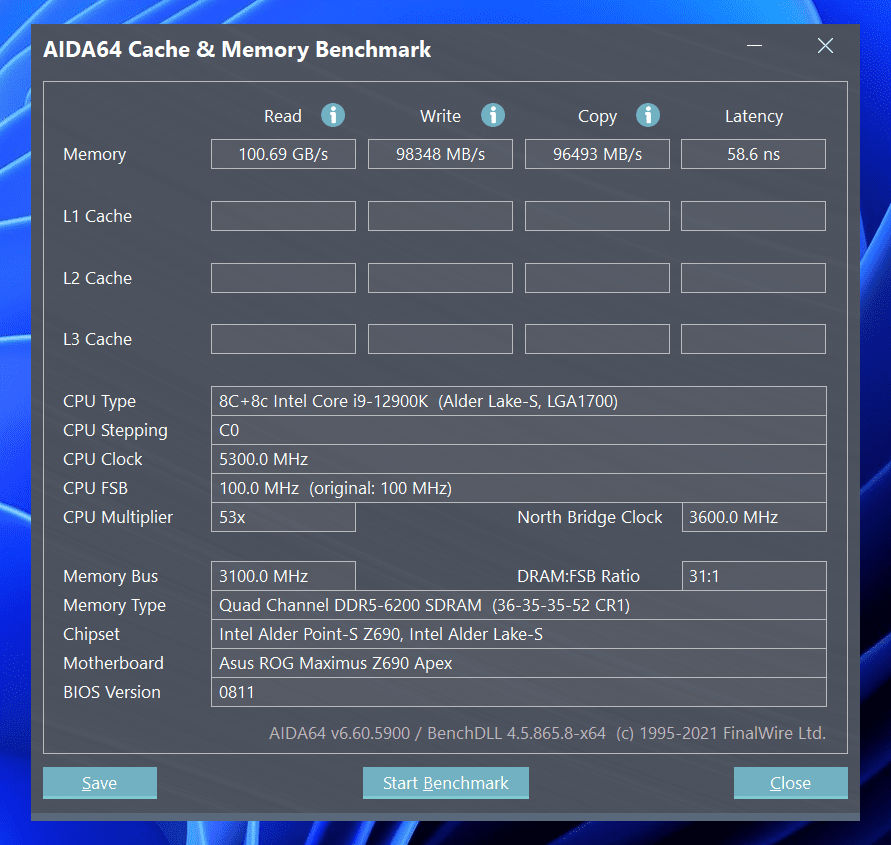The width and height of the screenshot is (891, 845).
Task: Click the Motherboard value Asus ROG Maximus
Action: (x=519, y=663)
